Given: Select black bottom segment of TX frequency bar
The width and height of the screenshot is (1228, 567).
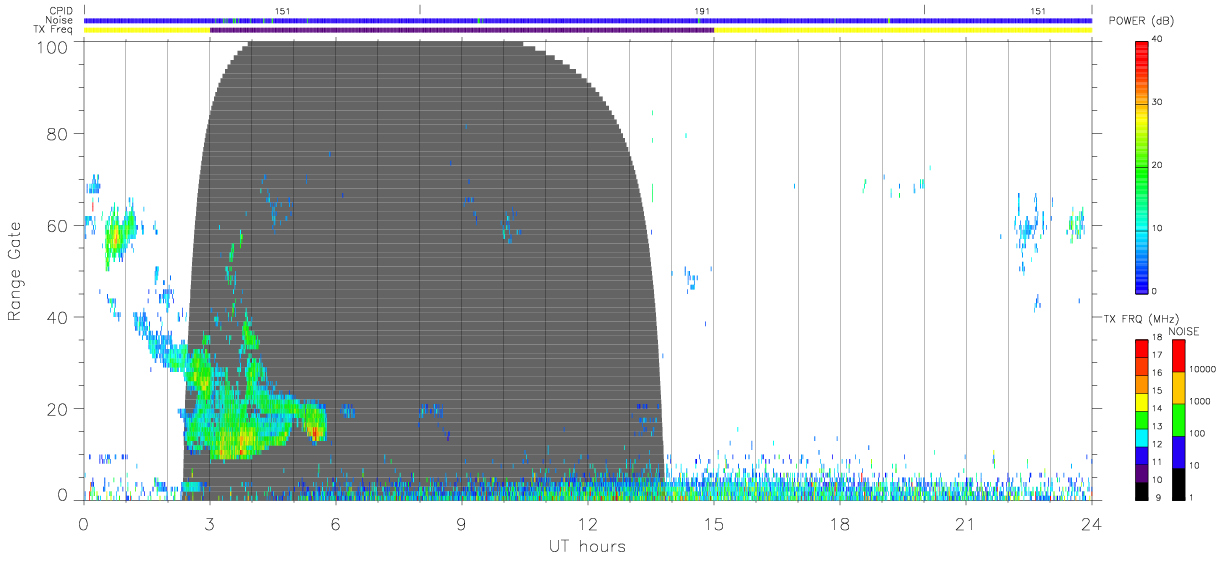Looking at the screenshot, I should [x=1142, y=489].
